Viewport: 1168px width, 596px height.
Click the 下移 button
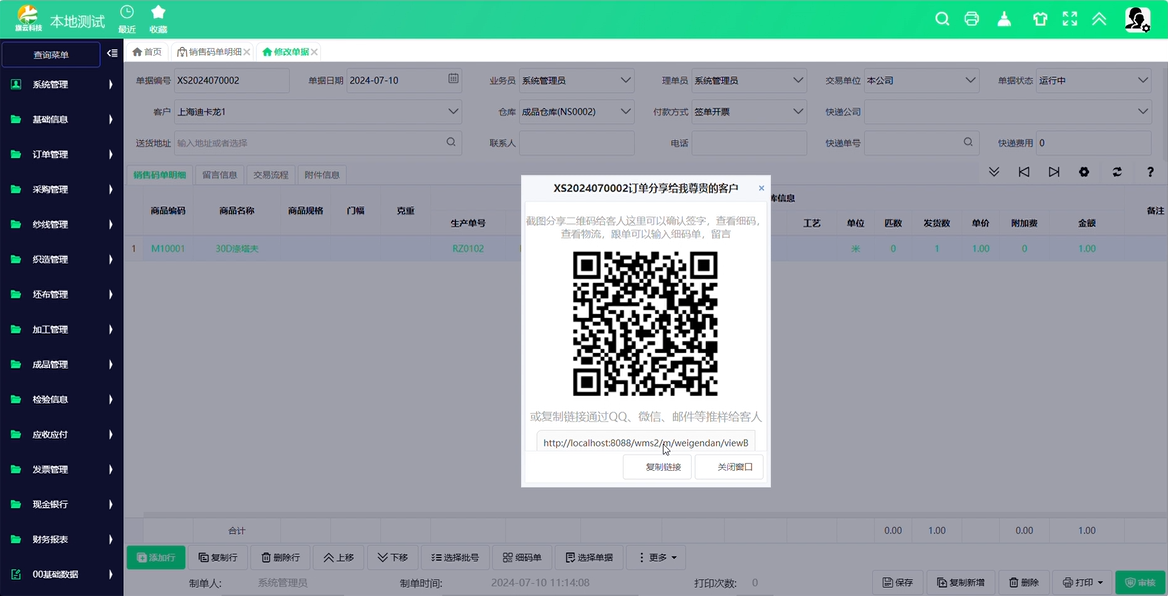[x=393, y=557]
